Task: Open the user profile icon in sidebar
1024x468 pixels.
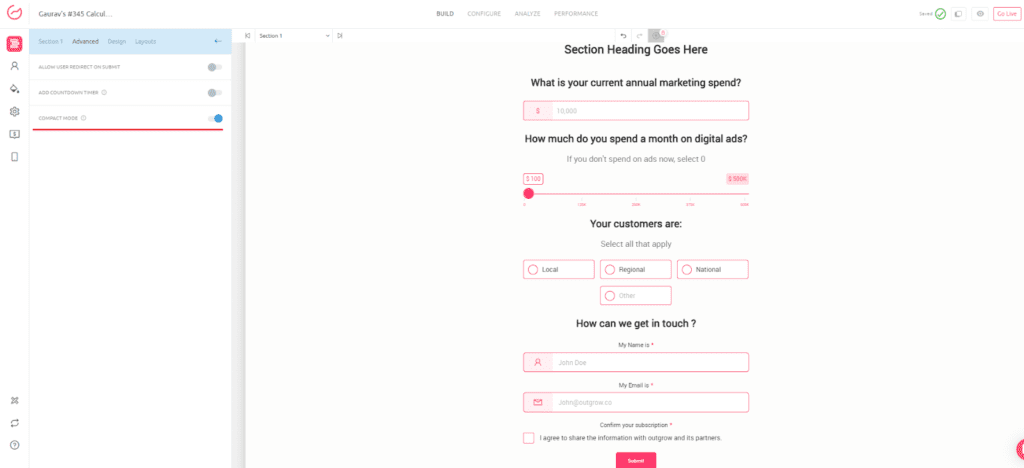Action: (x=15, y=66)
